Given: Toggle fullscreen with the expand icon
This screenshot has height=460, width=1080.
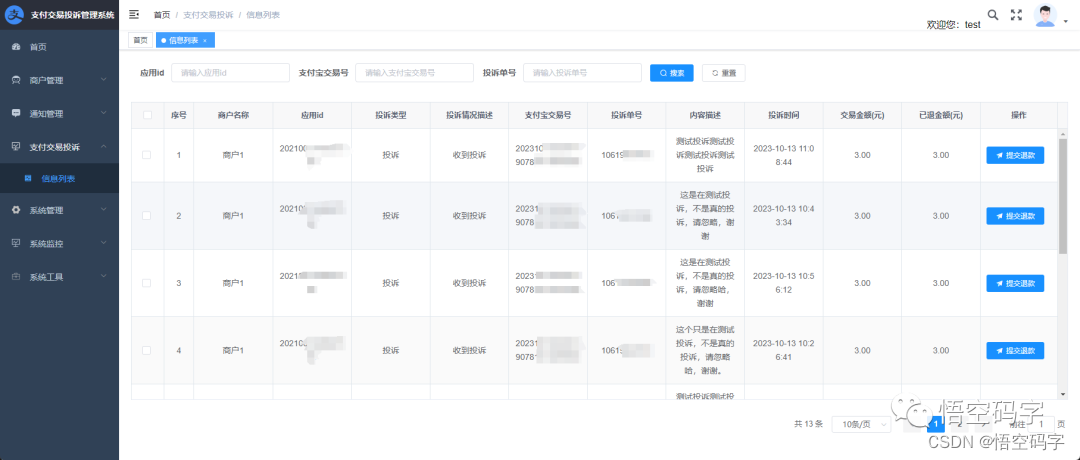Looking at the screenshot, I should 1016,14.
